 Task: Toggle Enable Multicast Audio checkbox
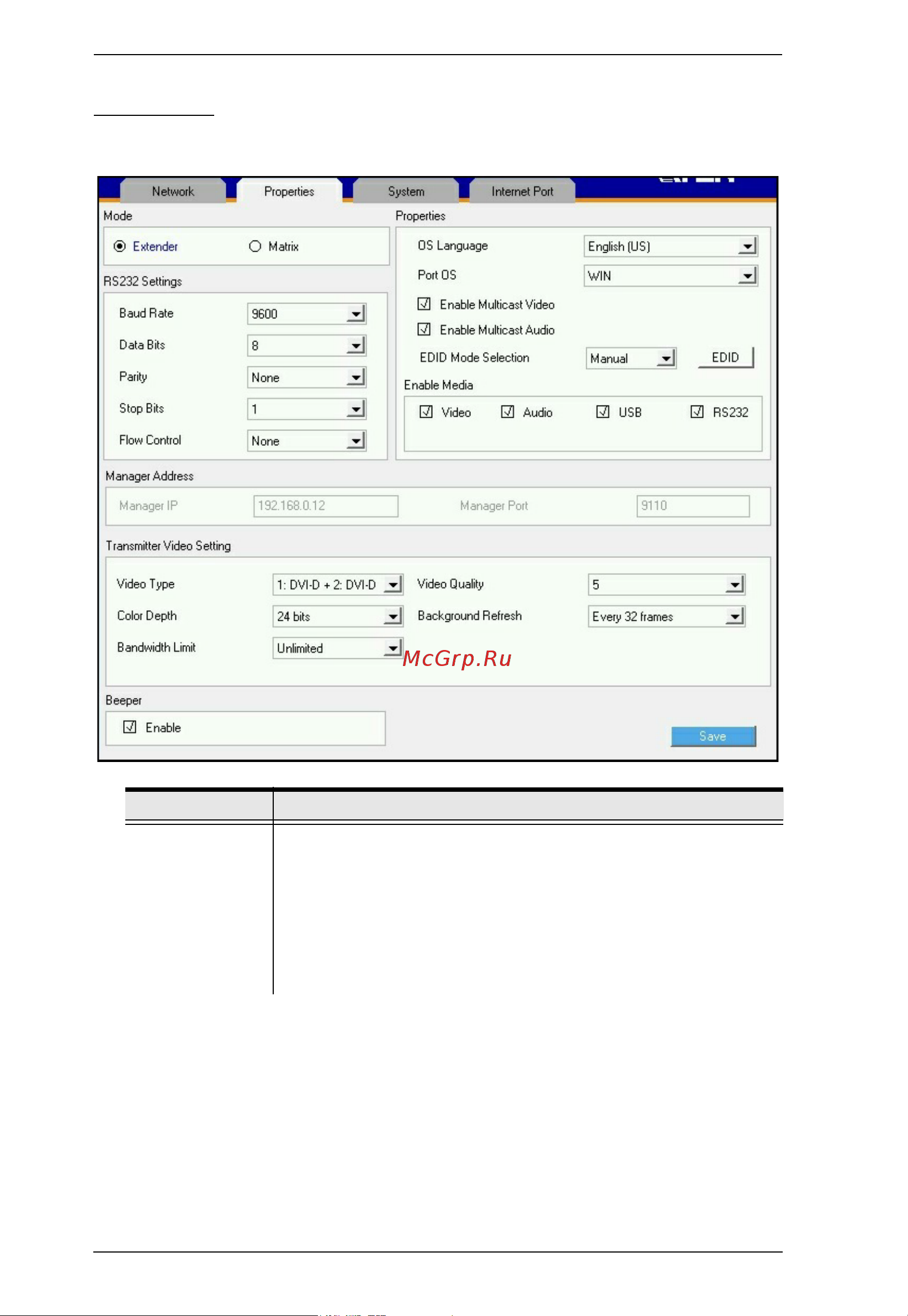tap(424, 329)
